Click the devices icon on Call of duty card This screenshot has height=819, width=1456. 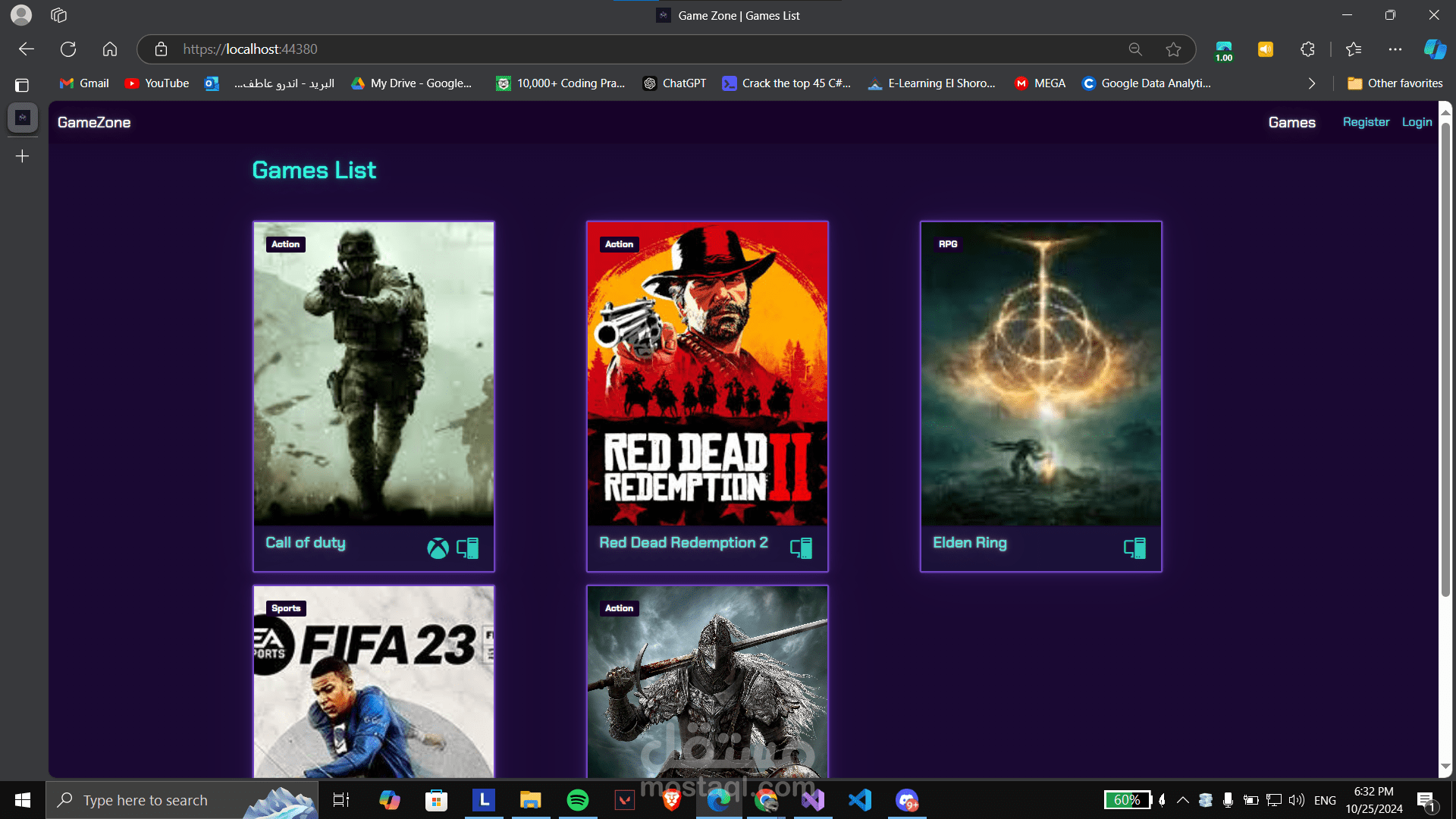(468, 548)
